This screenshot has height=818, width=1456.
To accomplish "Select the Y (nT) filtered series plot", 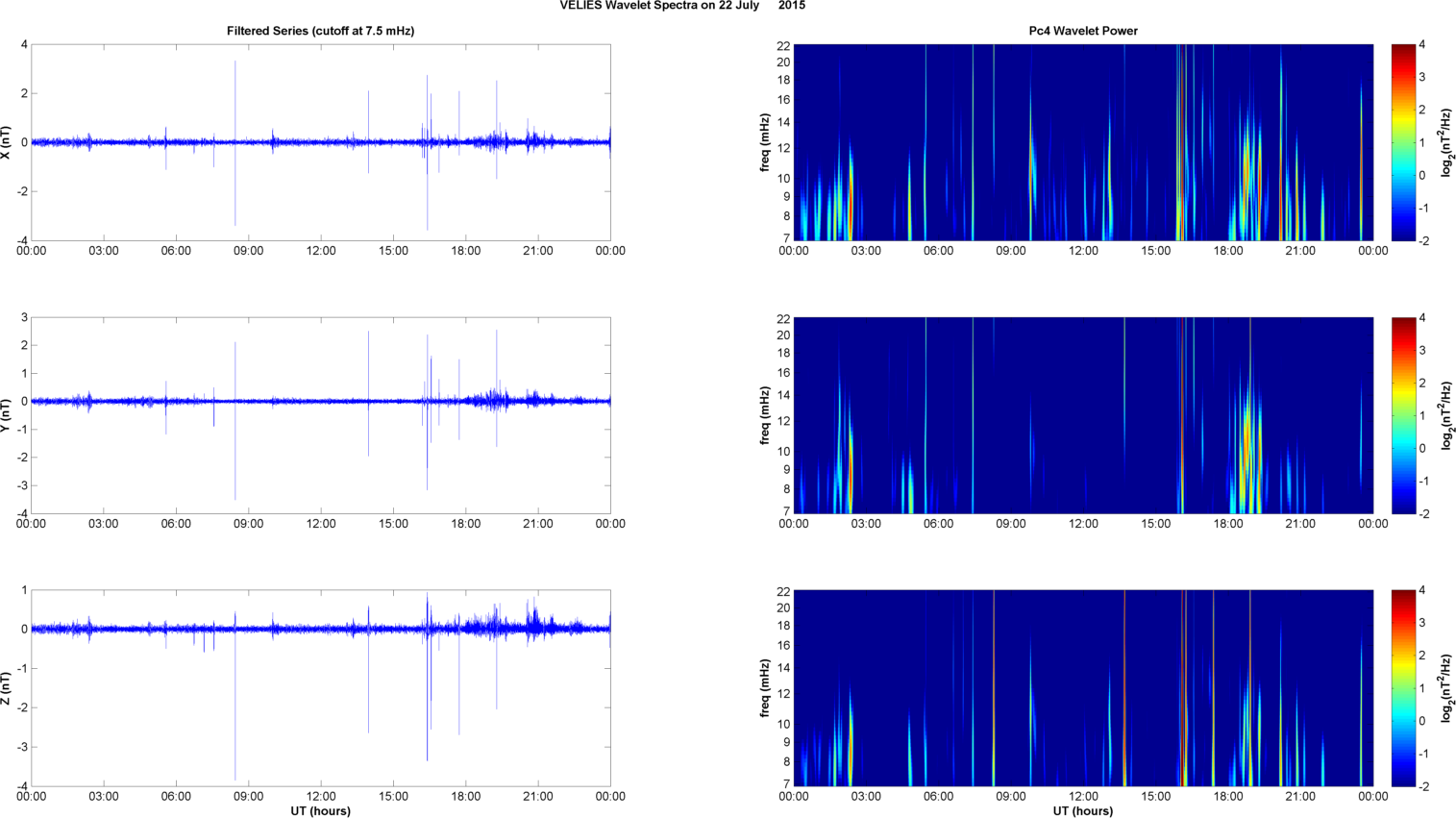I will click(321, 415).
